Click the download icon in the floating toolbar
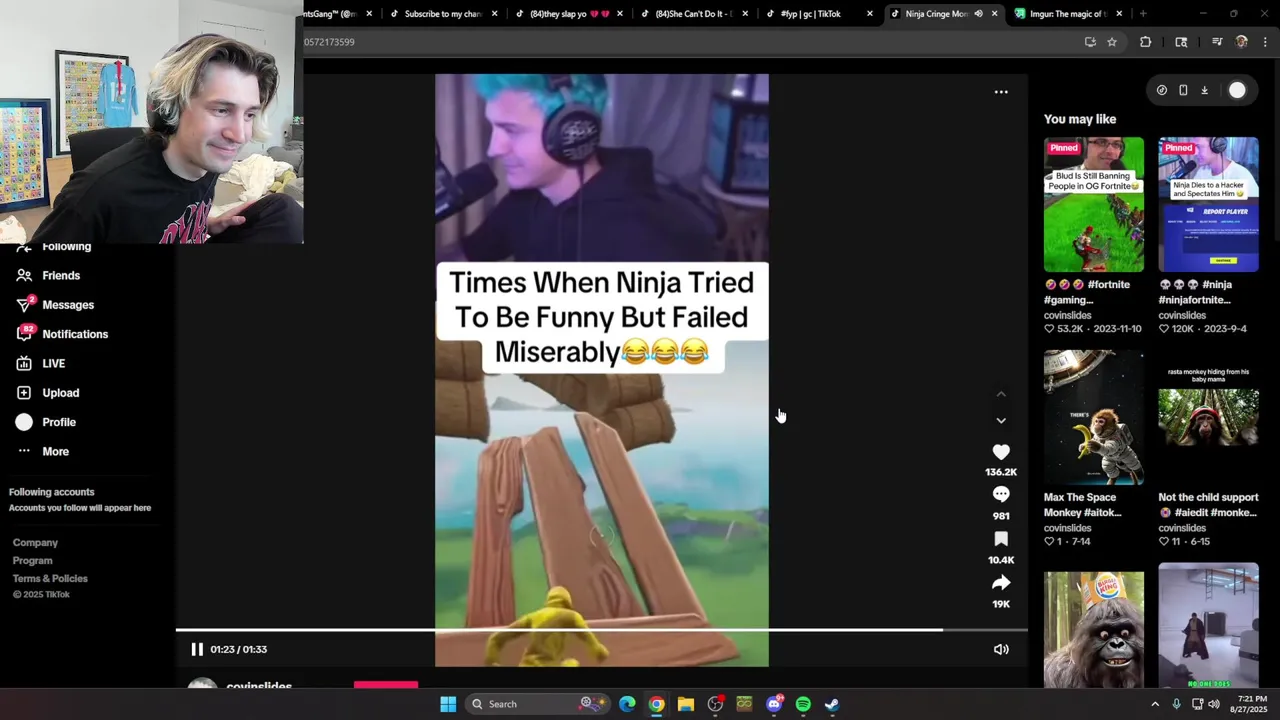This screenshot has height=720, width=1280. click(x=1204, y=90)
